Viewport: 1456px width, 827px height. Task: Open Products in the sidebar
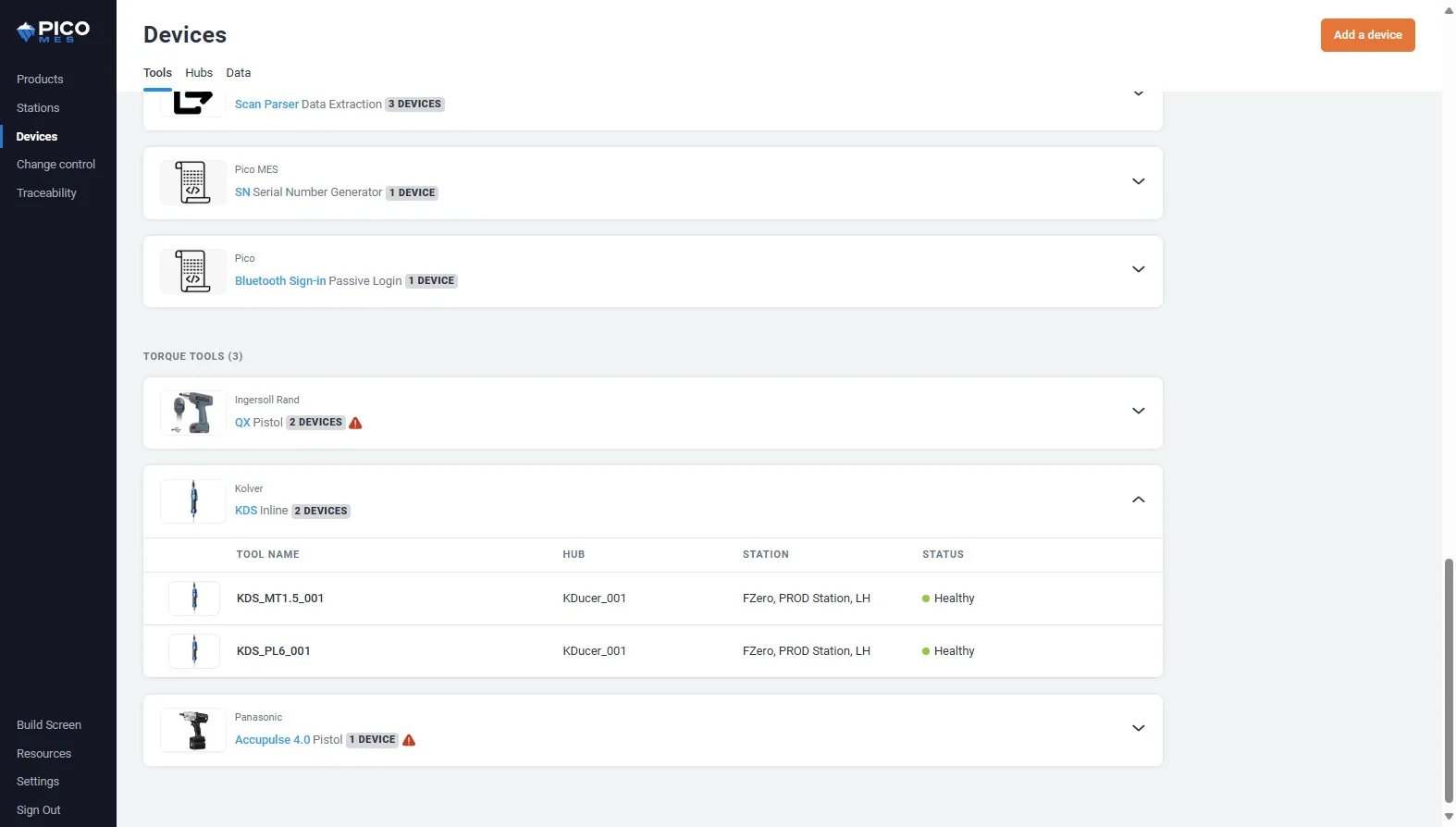40,80
